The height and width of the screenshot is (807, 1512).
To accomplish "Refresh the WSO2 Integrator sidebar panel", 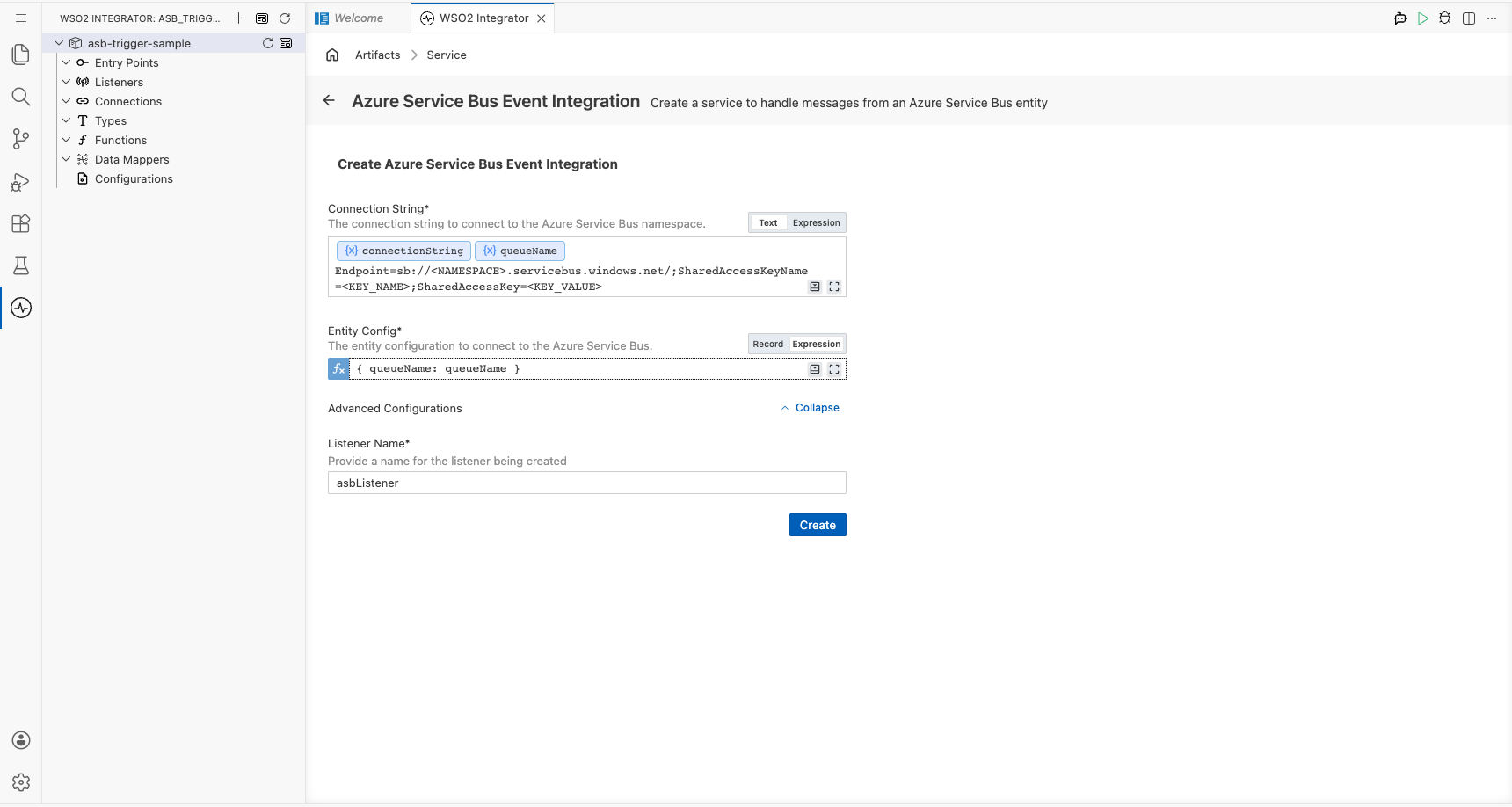I will tap(285, 18).
